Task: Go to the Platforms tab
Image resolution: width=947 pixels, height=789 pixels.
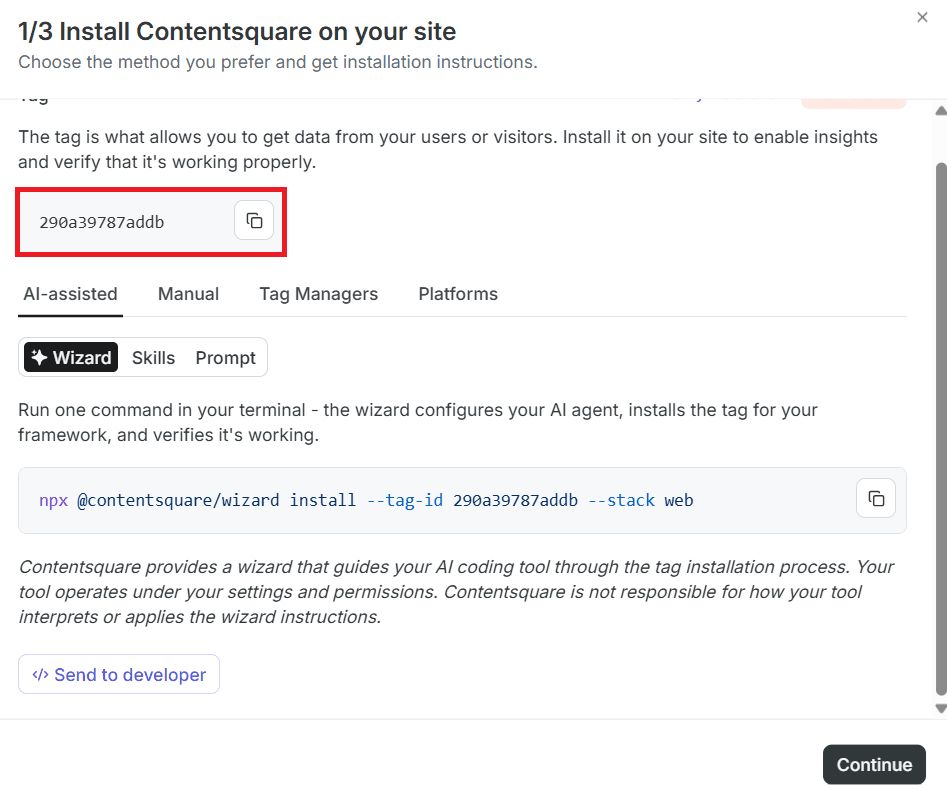Action: point(458,294)
